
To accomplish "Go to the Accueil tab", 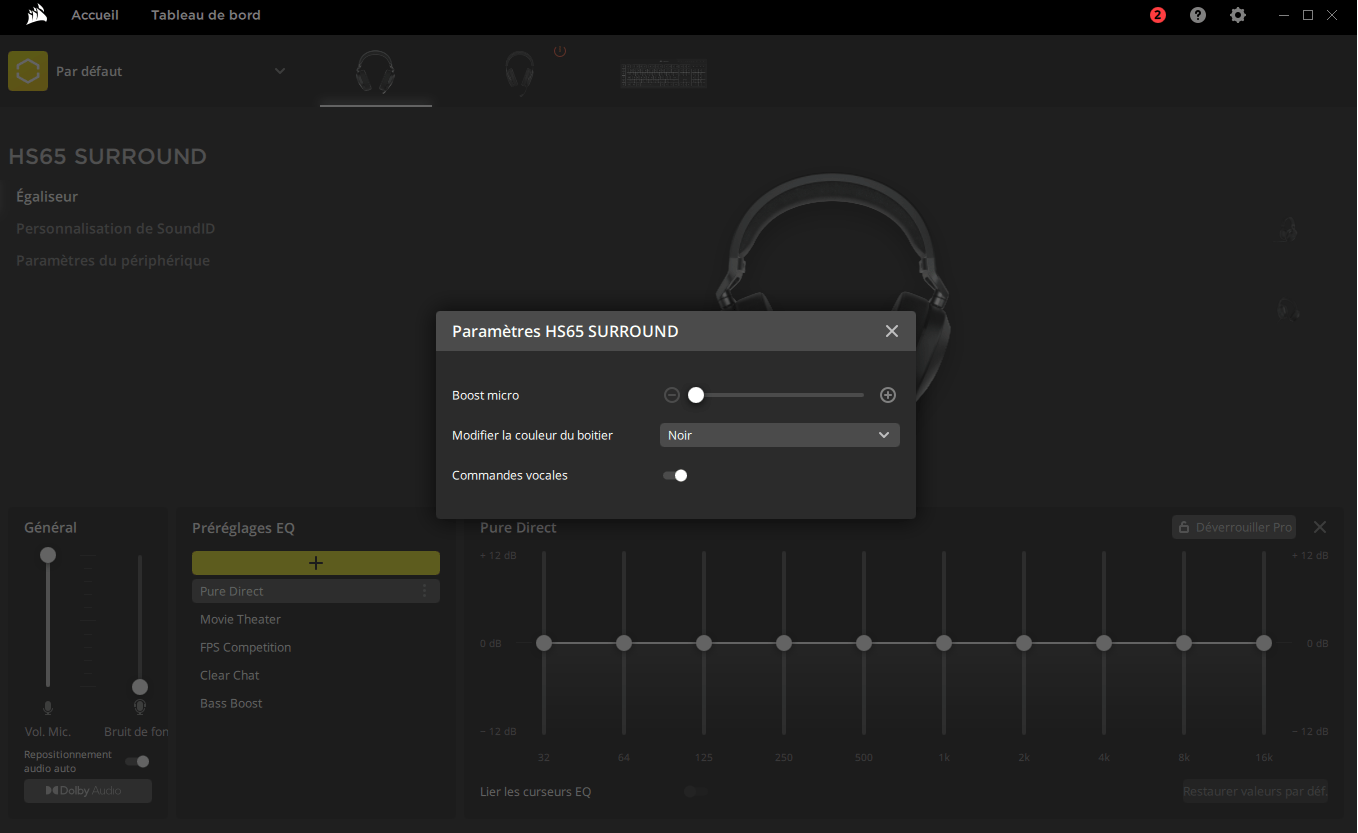I will [x=95, y=15].
